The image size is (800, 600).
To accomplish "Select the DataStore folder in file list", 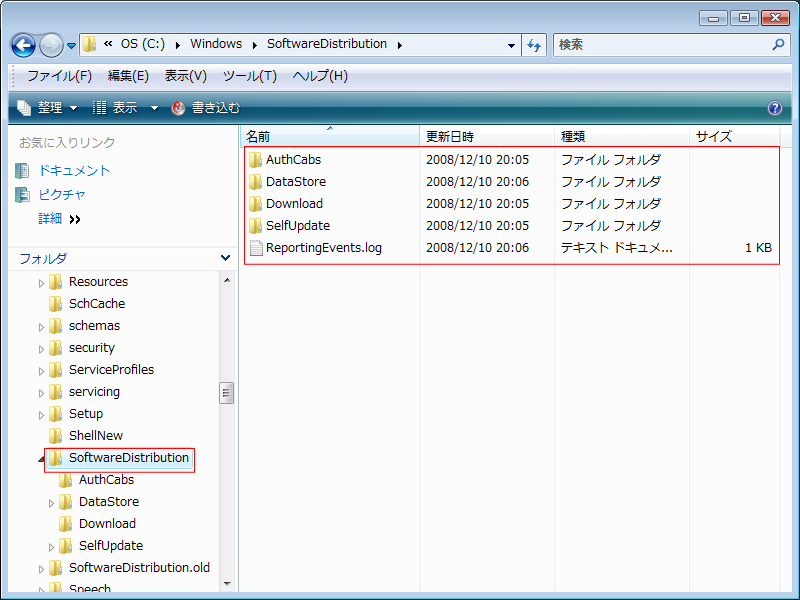I will (296, 182).
